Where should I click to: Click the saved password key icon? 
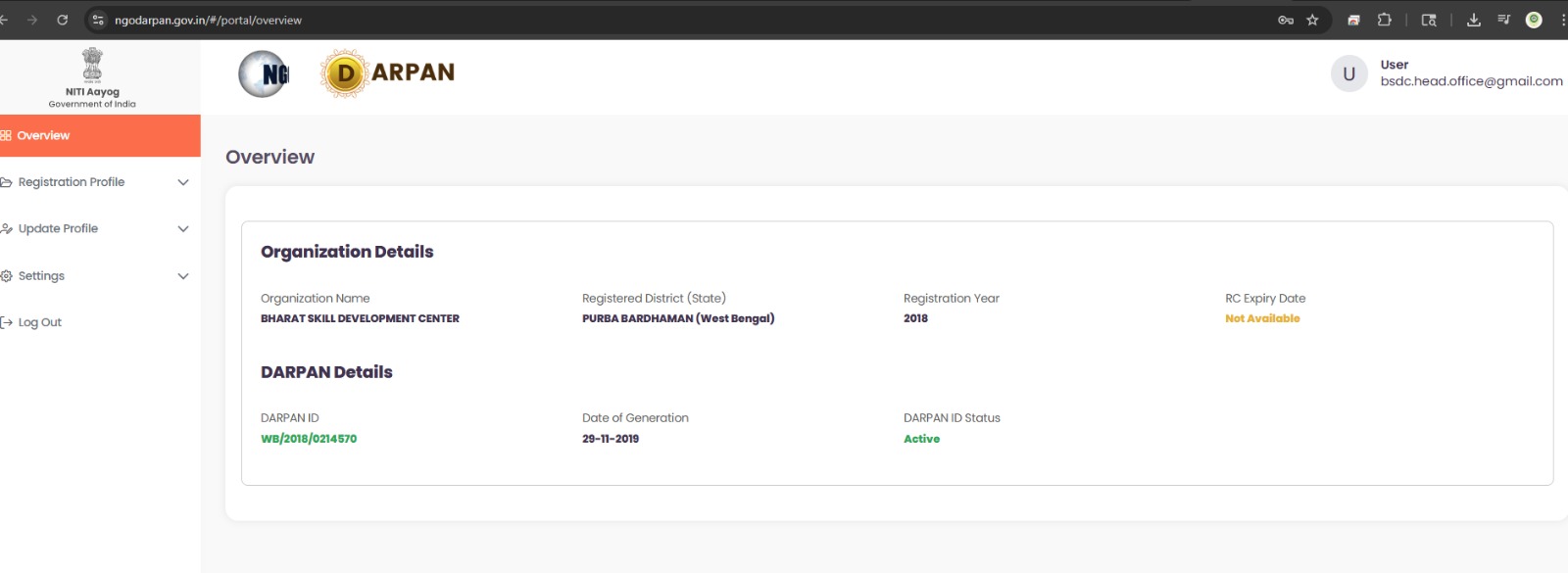(1286, 20)
